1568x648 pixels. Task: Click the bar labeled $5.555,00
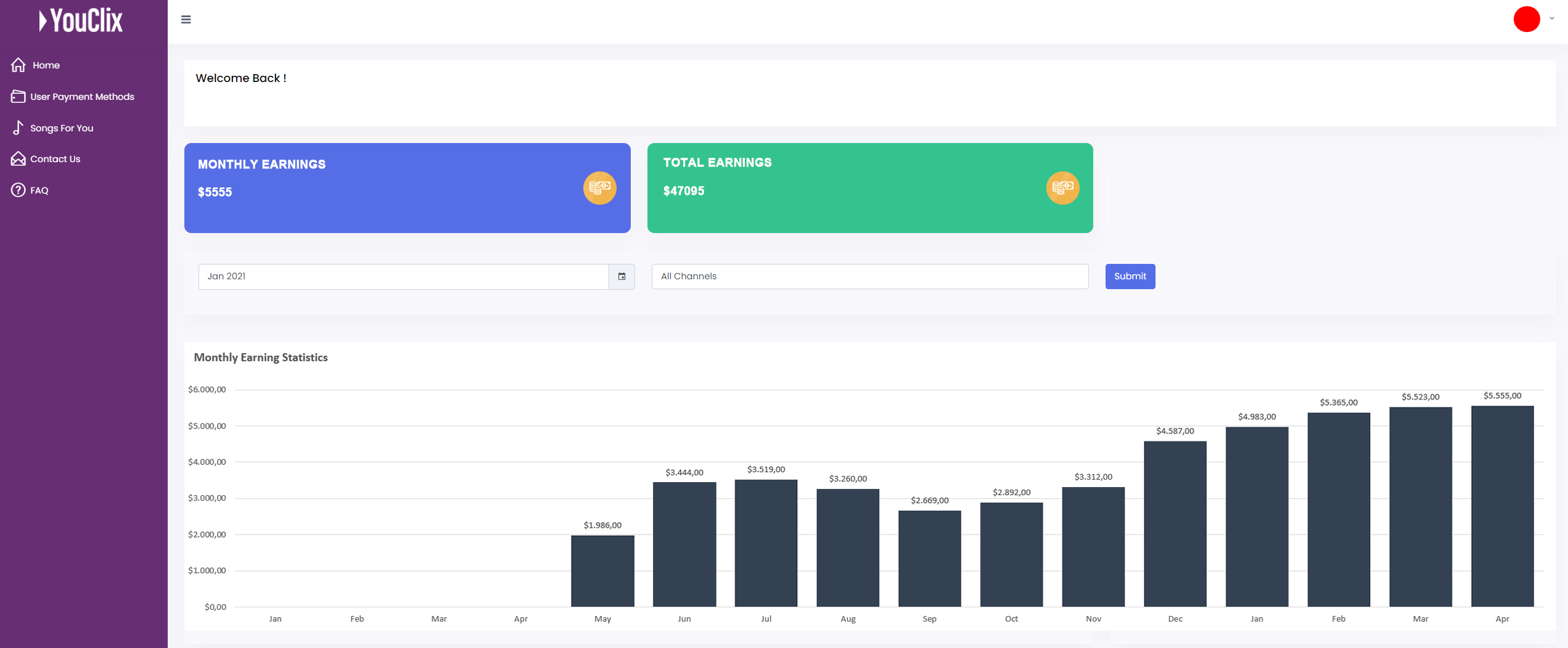click(x=1502, y=506)
